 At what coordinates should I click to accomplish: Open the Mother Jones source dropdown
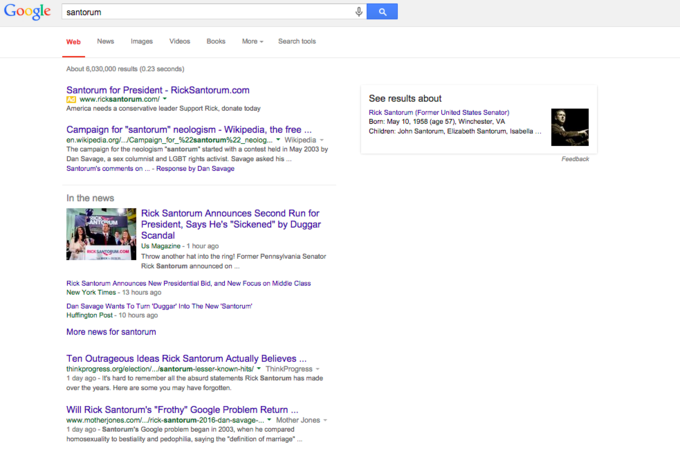point(301,420)
